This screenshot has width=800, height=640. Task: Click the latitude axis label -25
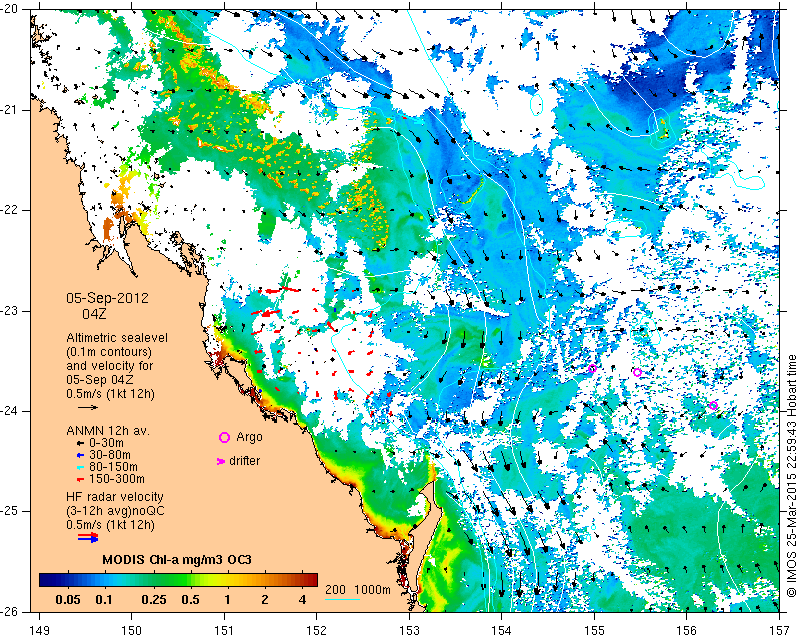point(9,511)
